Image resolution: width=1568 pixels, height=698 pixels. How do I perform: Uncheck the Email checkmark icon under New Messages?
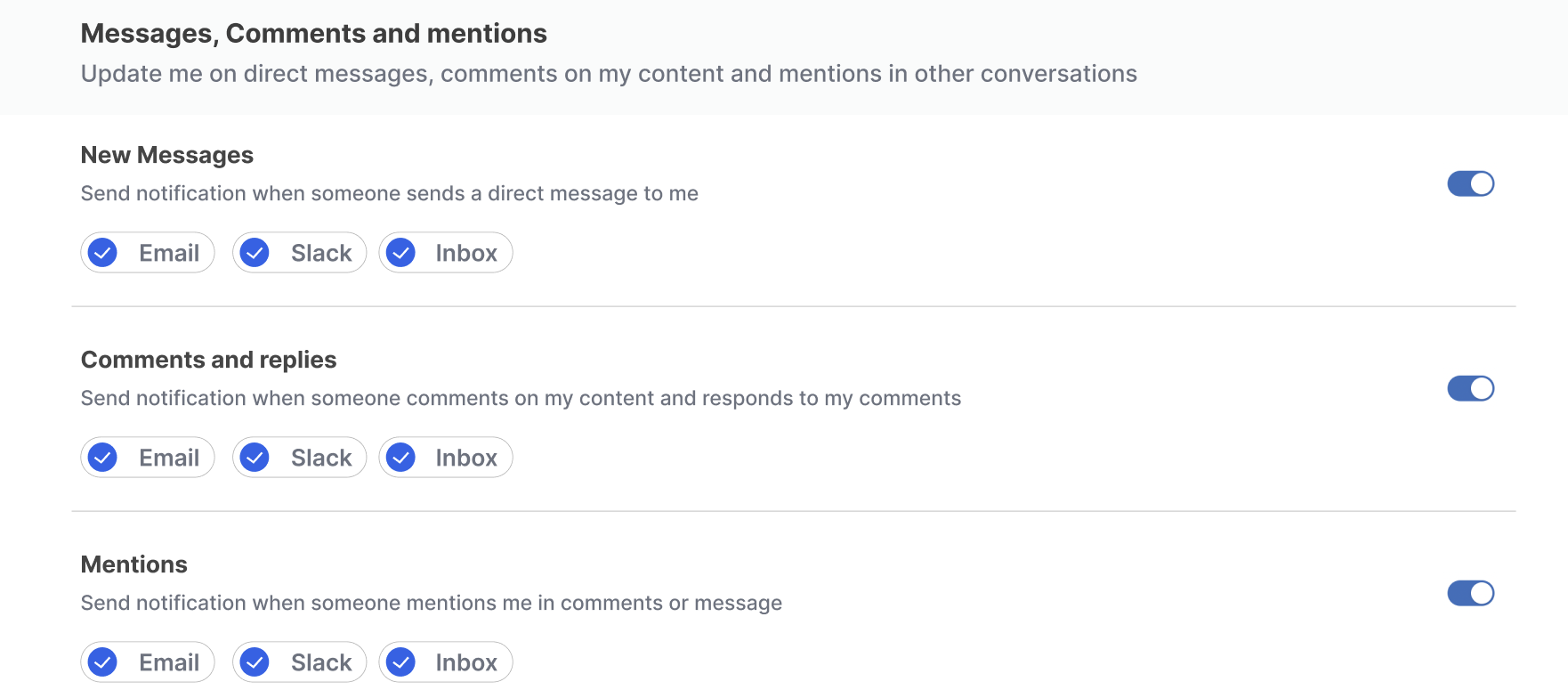[103, 253]
